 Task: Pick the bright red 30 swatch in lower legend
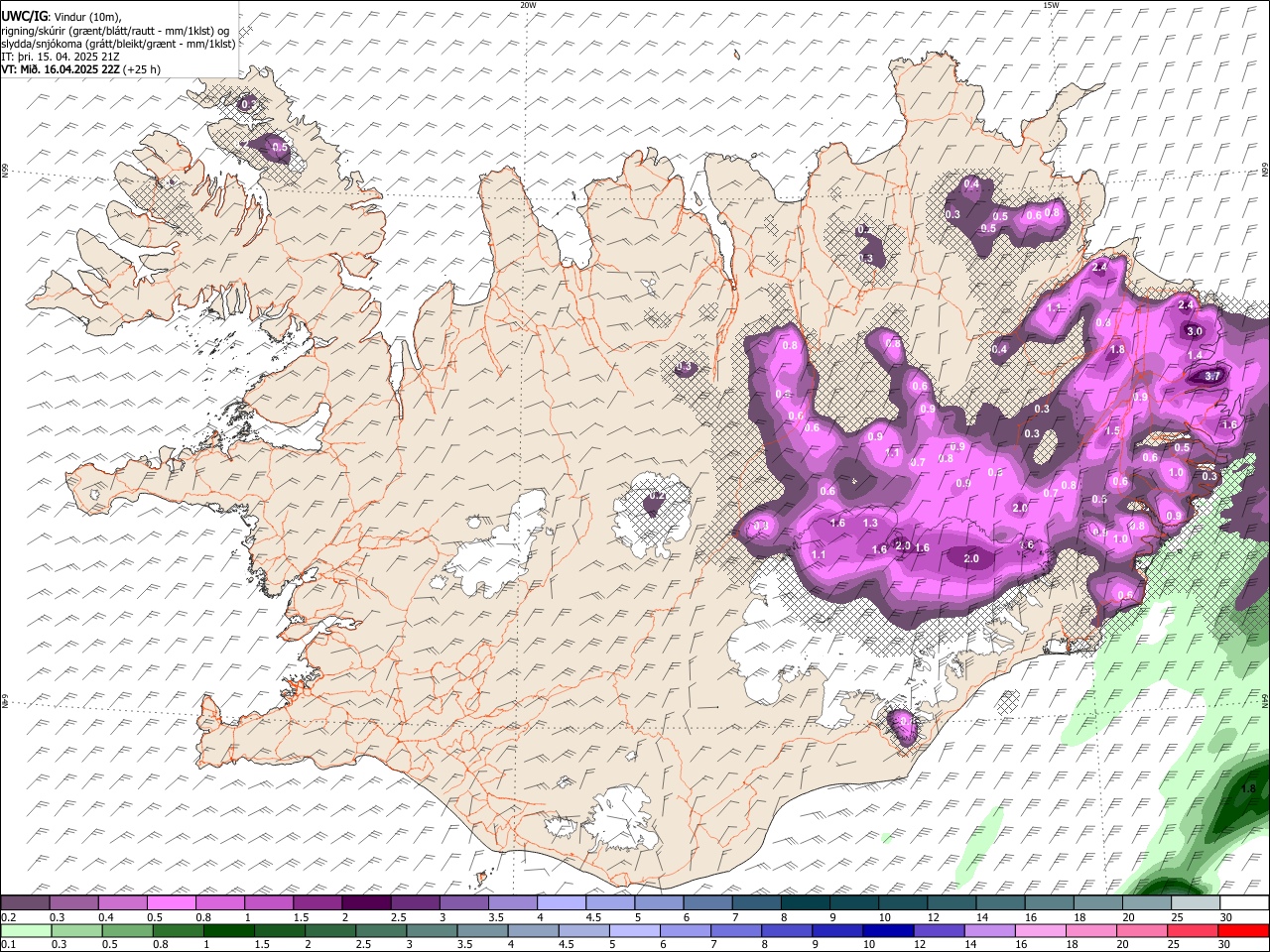click(x=1244, y=931)
